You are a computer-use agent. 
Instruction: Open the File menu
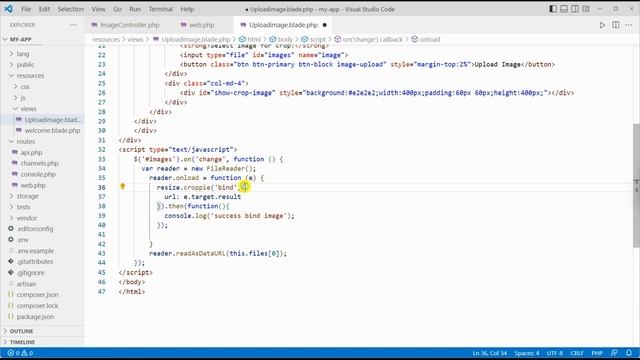[26, 9]
